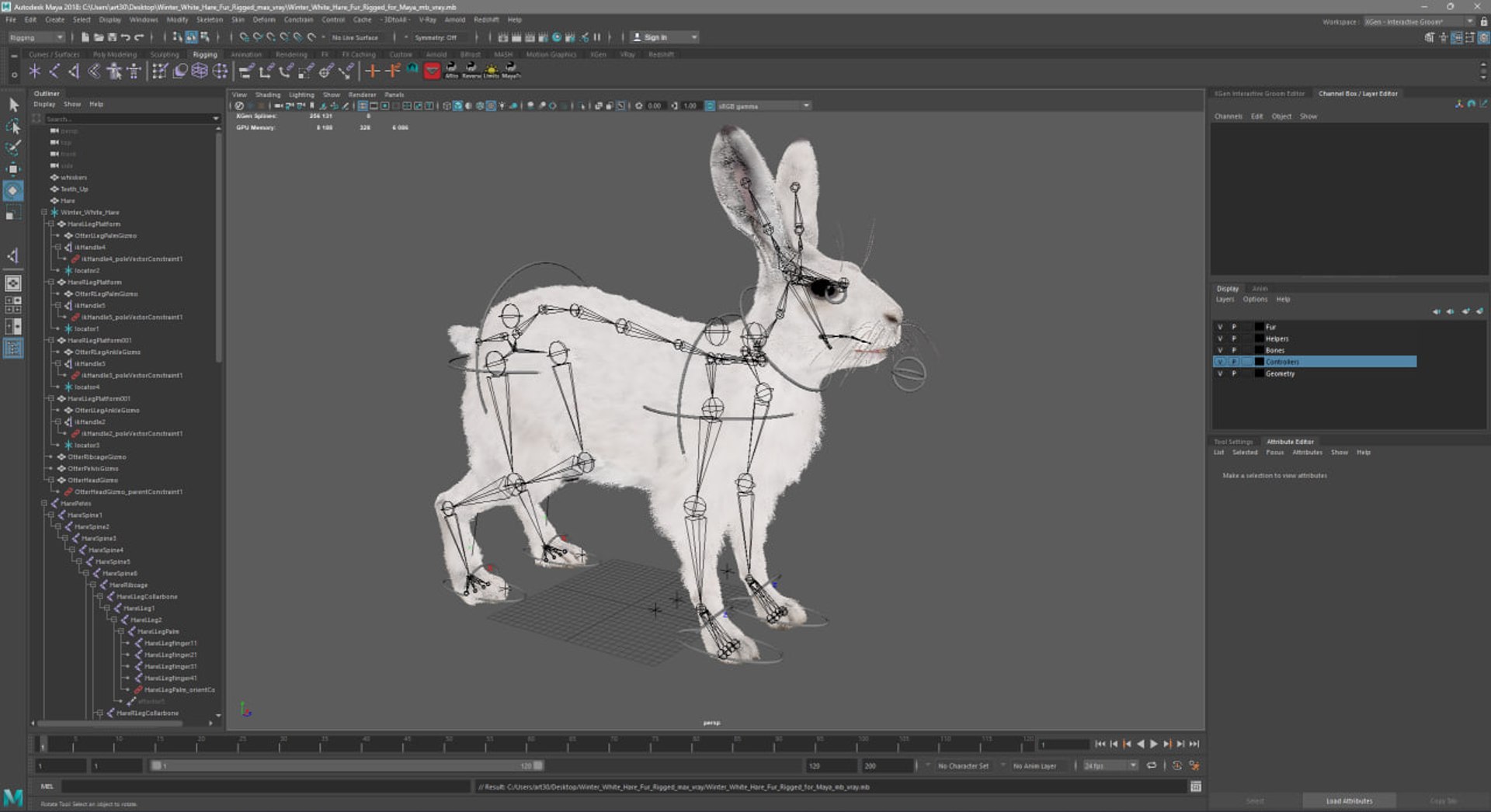The image size is (1491, 812).
Task: Toggle loop playback button
Action: (x=1152, y=765)
